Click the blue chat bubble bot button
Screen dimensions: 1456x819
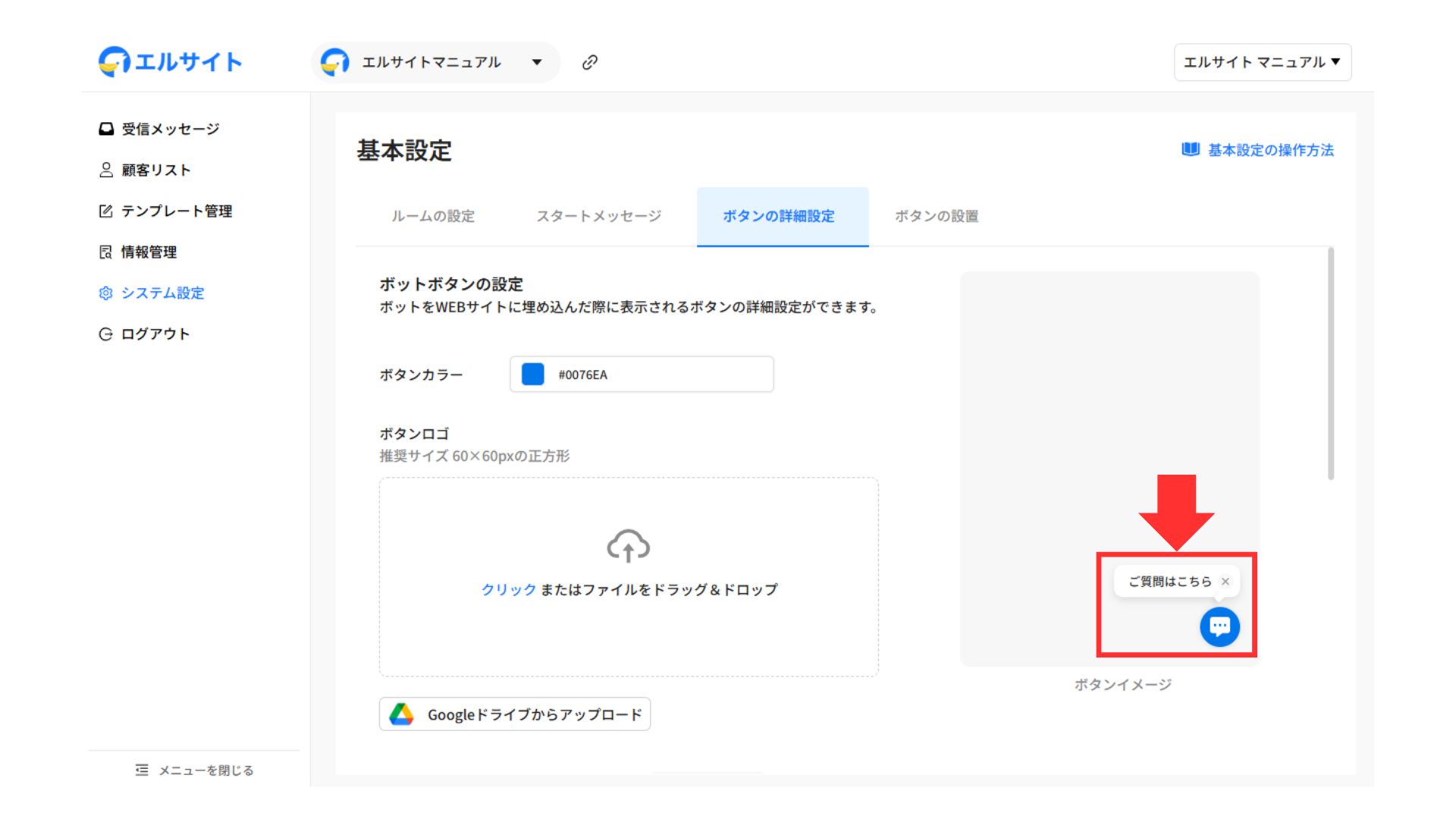[1219, 626]
